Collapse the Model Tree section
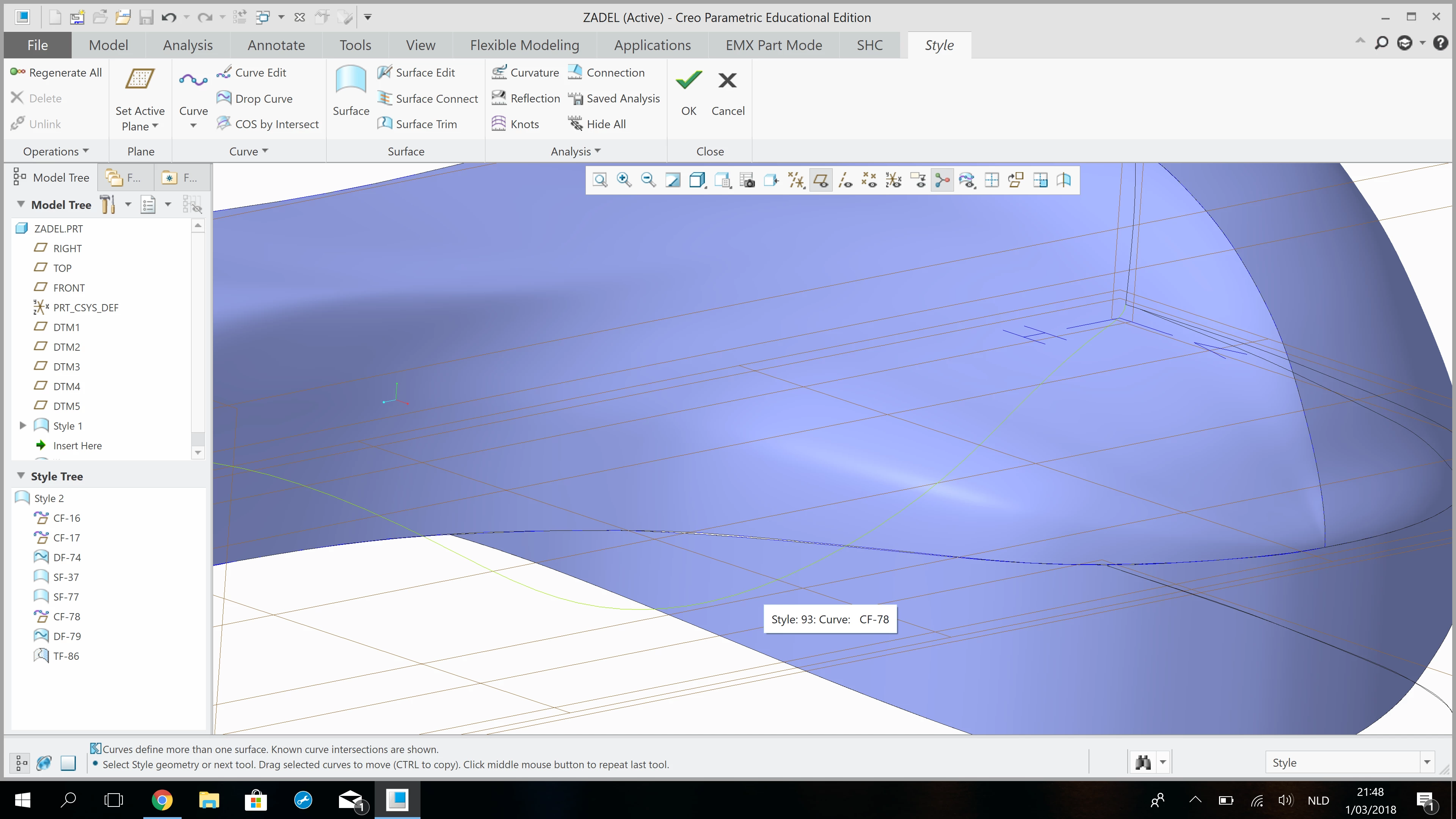Image resolution: width=1456 pixels, height=819 pixels. [x=21, y=205]
